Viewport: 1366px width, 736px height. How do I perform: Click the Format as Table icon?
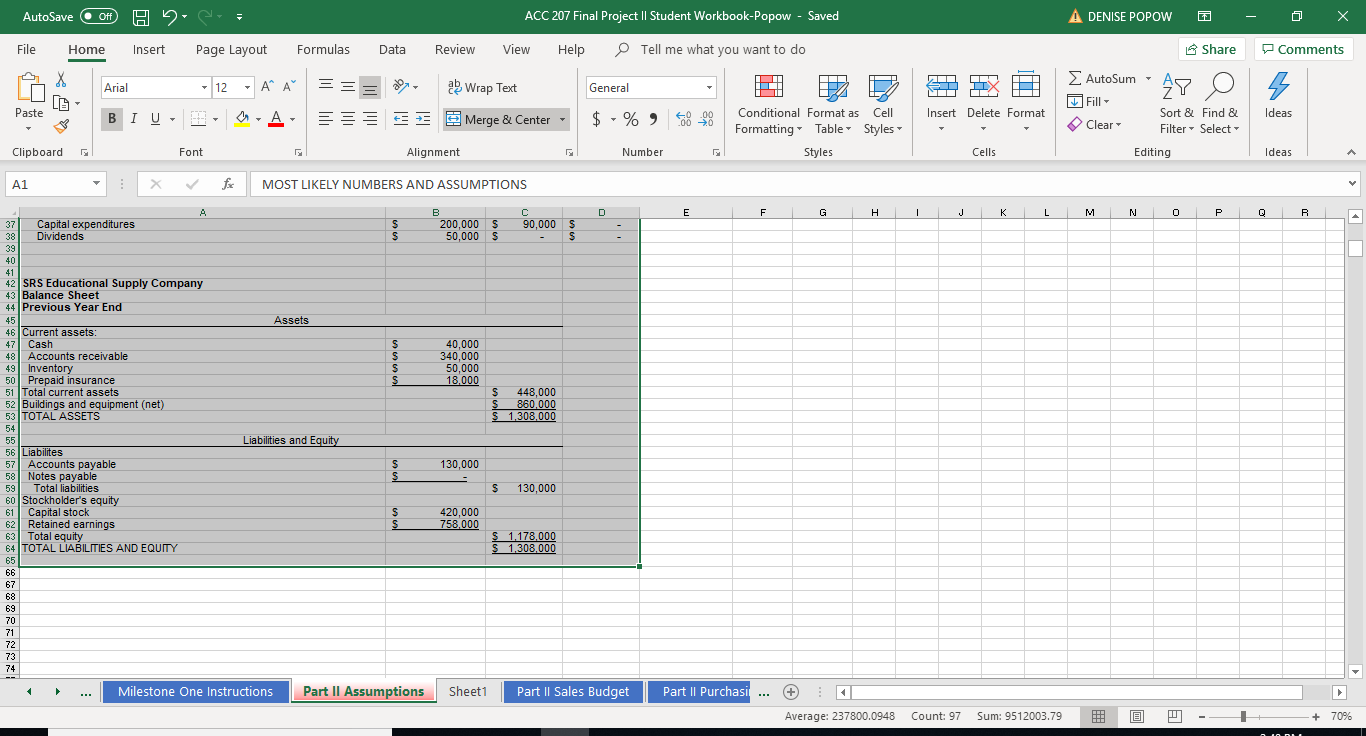coord(832,89)
